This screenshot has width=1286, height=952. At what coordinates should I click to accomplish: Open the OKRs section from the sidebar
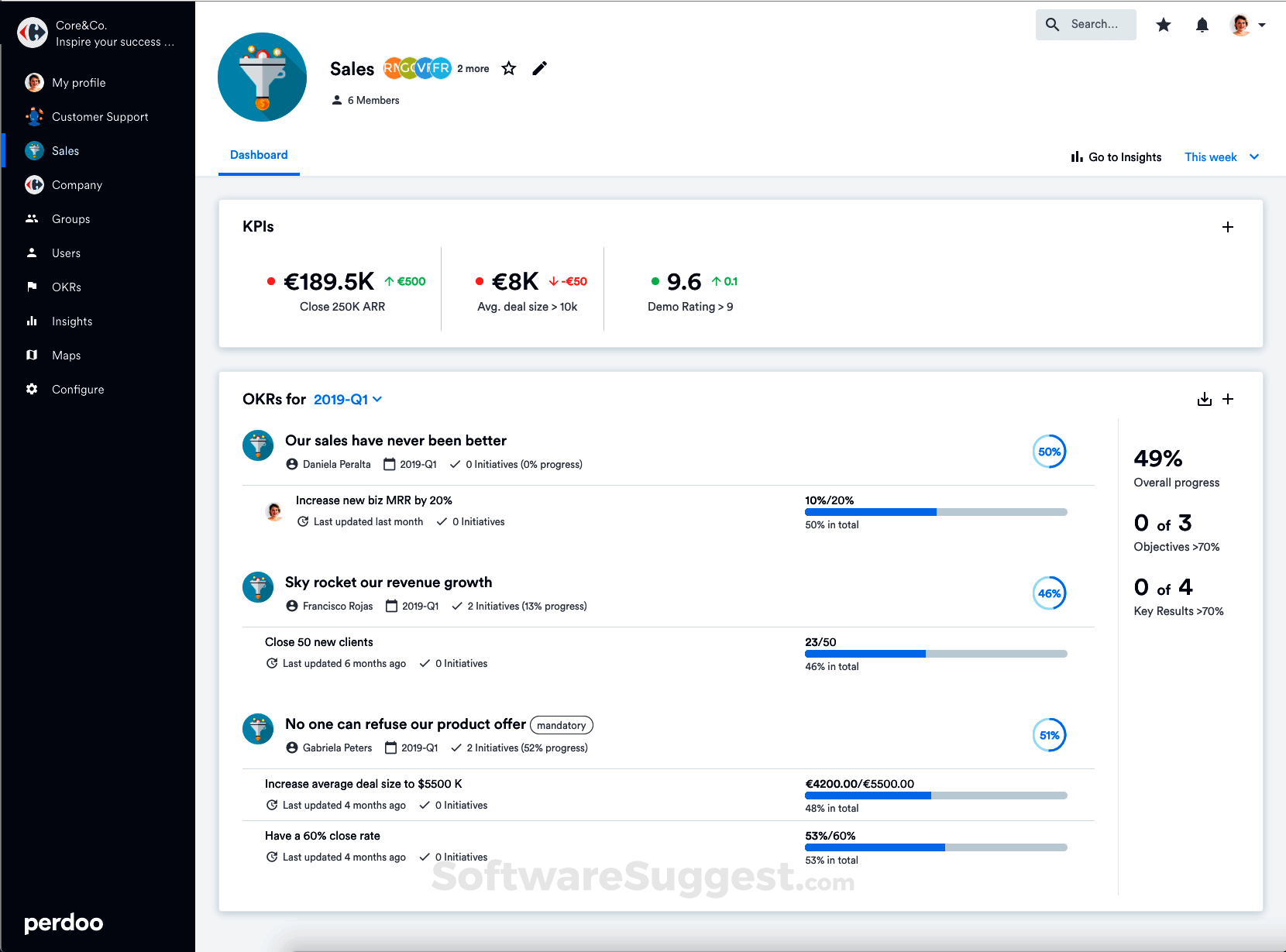point(65,287)
